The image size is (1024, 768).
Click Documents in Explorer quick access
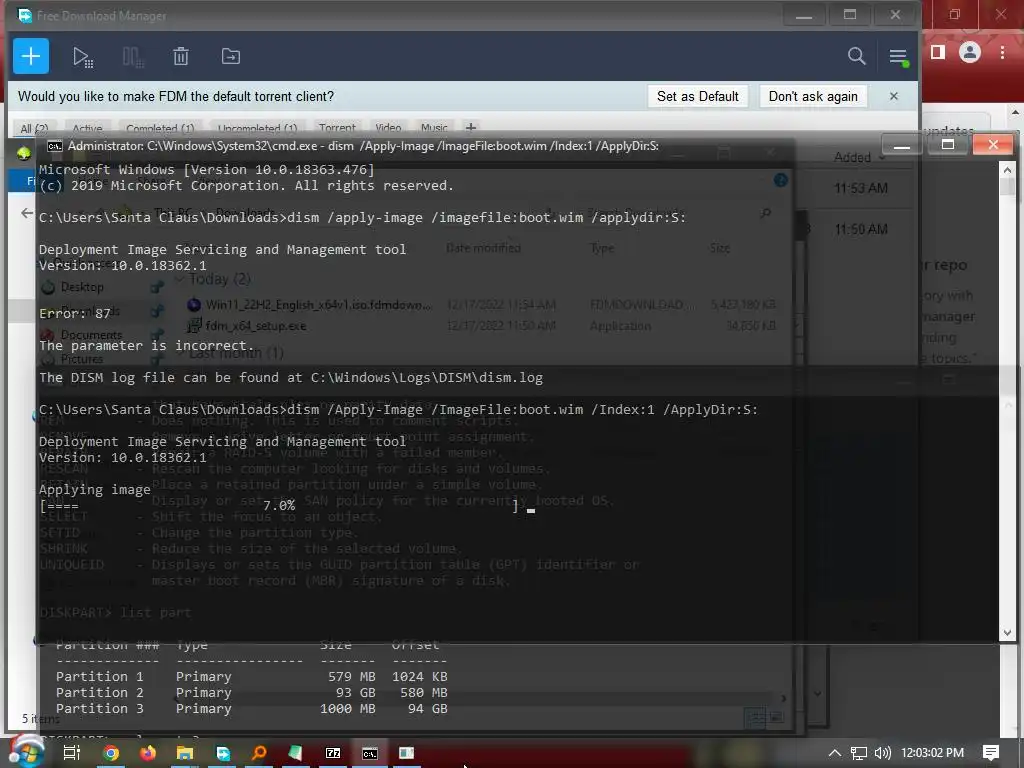pos(91,335)
